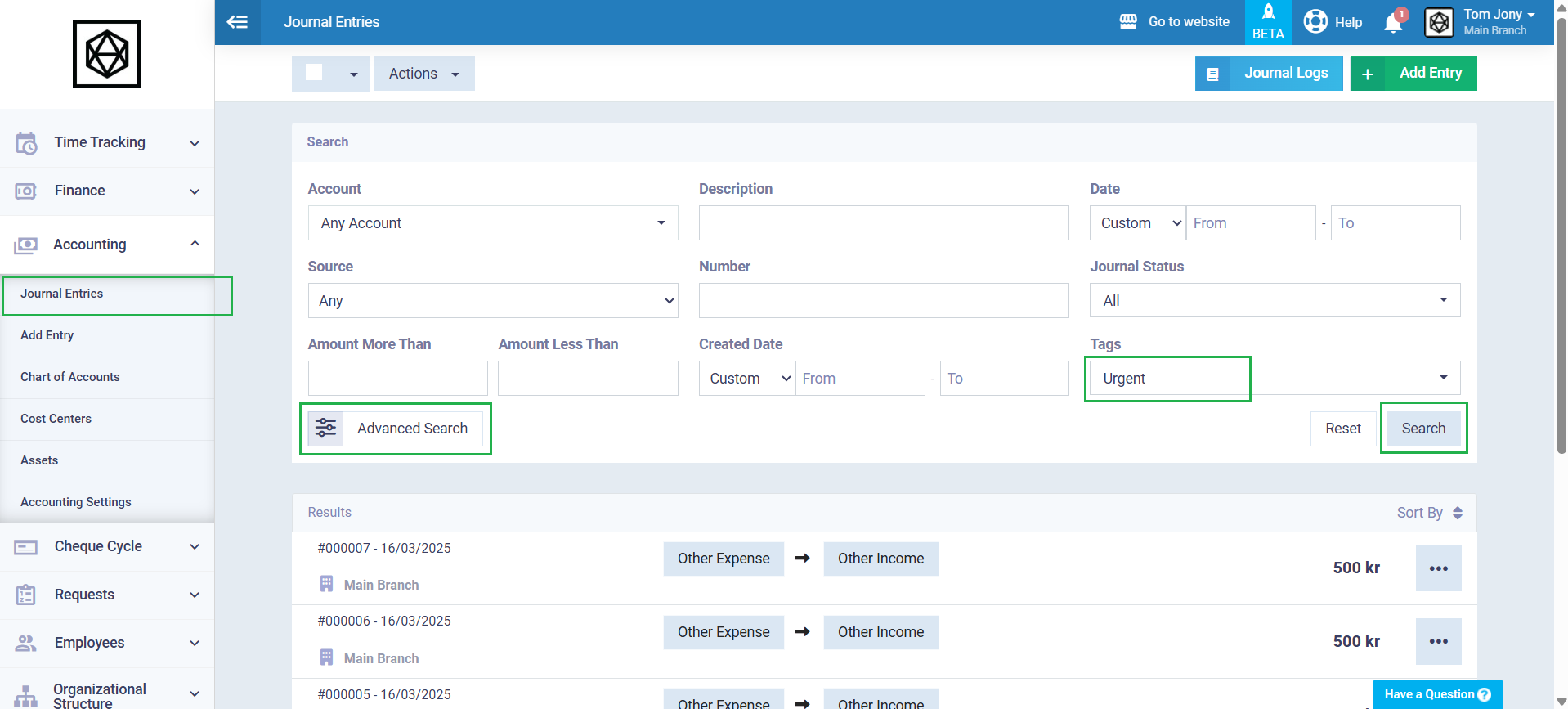This screenshot has height=709, width=1568.
Task: Click the question mark in Have a Question
Action: [x=1485, y=694]
